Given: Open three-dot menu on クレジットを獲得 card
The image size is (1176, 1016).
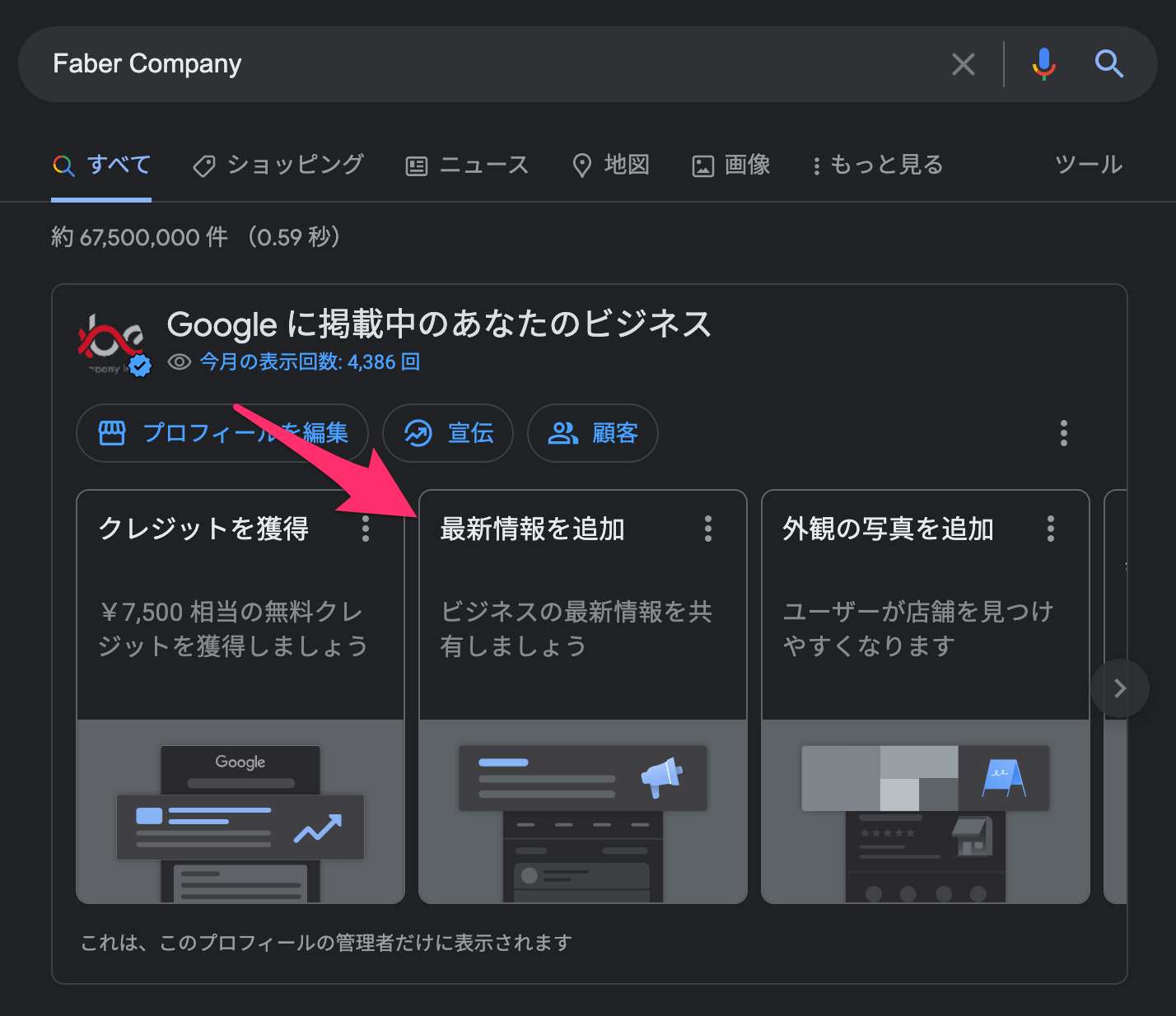Looking at the screenshot, I should tap(366, 529).
